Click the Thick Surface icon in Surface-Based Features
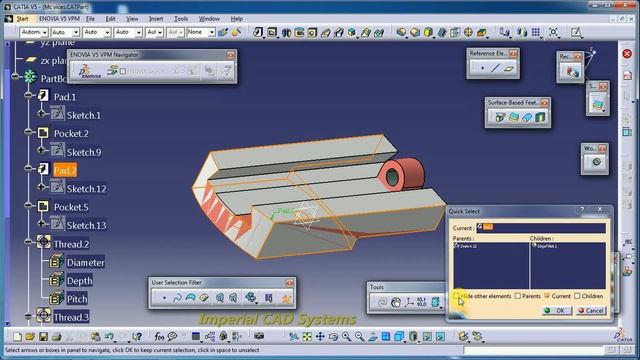 pyautogui.click(x=514, y=118)
